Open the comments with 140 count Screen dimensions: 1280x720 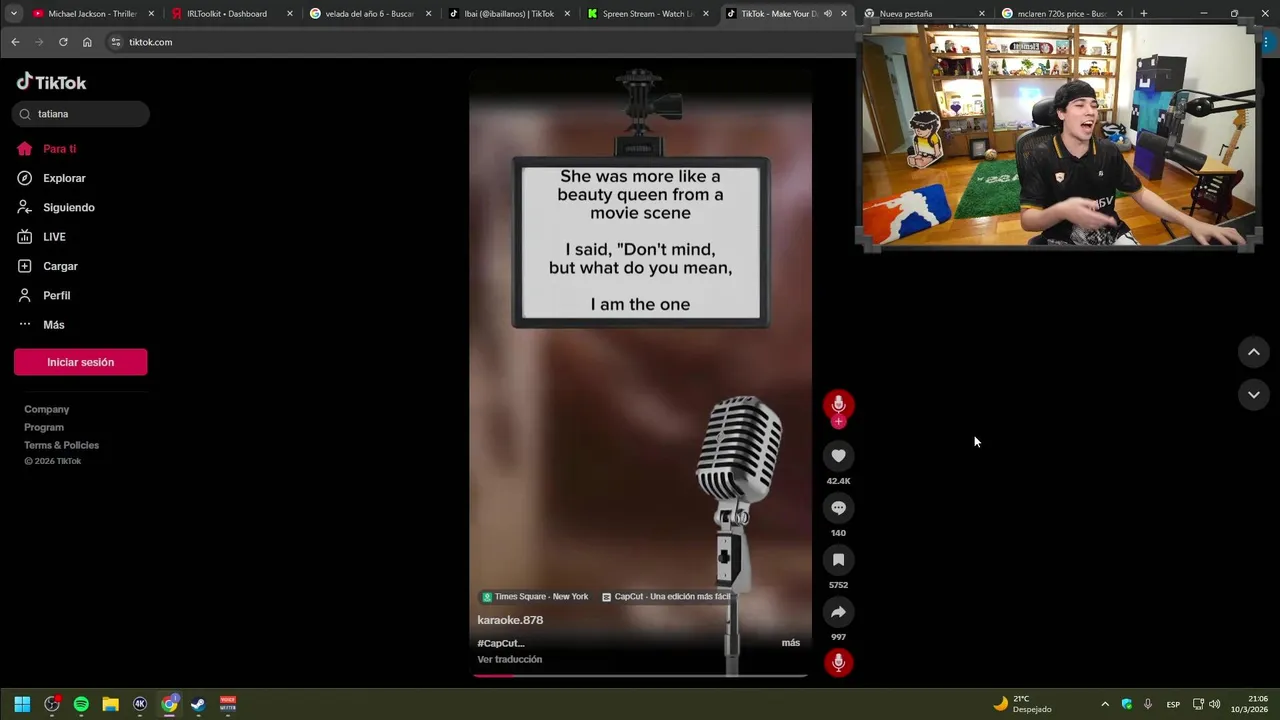point(838,508)
